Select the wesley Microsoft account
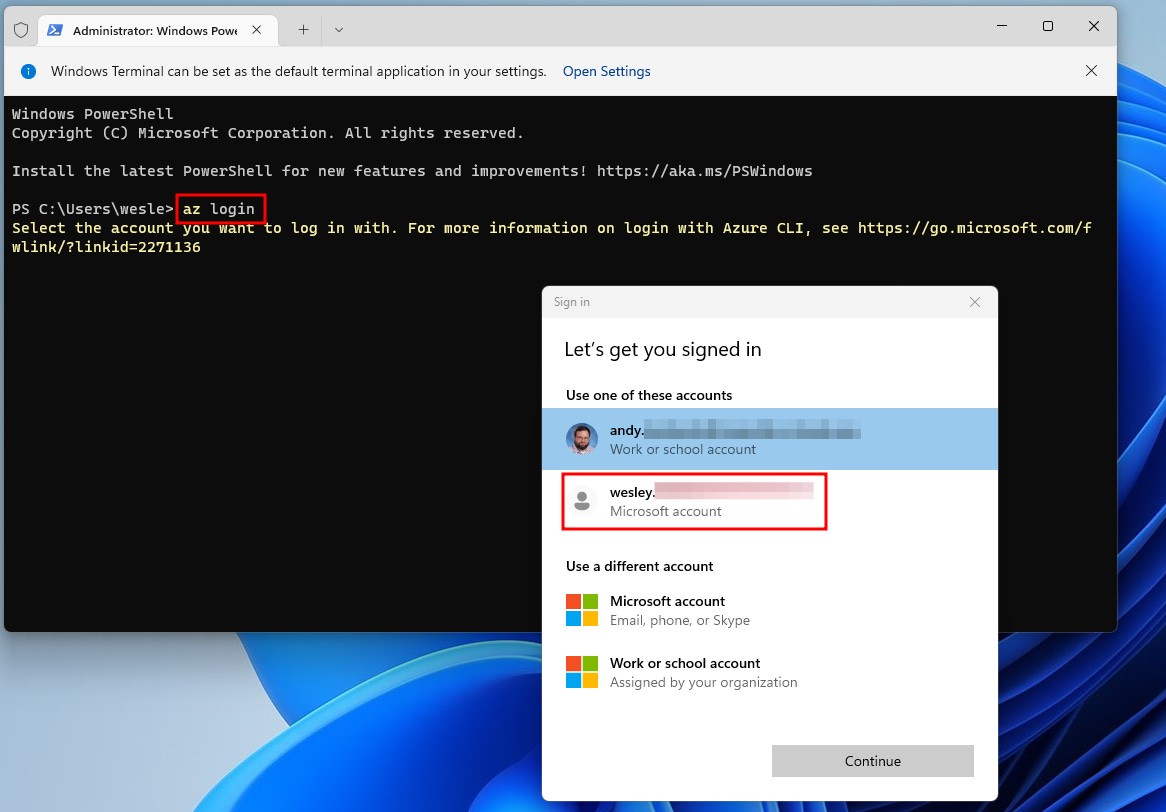 [770, 501]
